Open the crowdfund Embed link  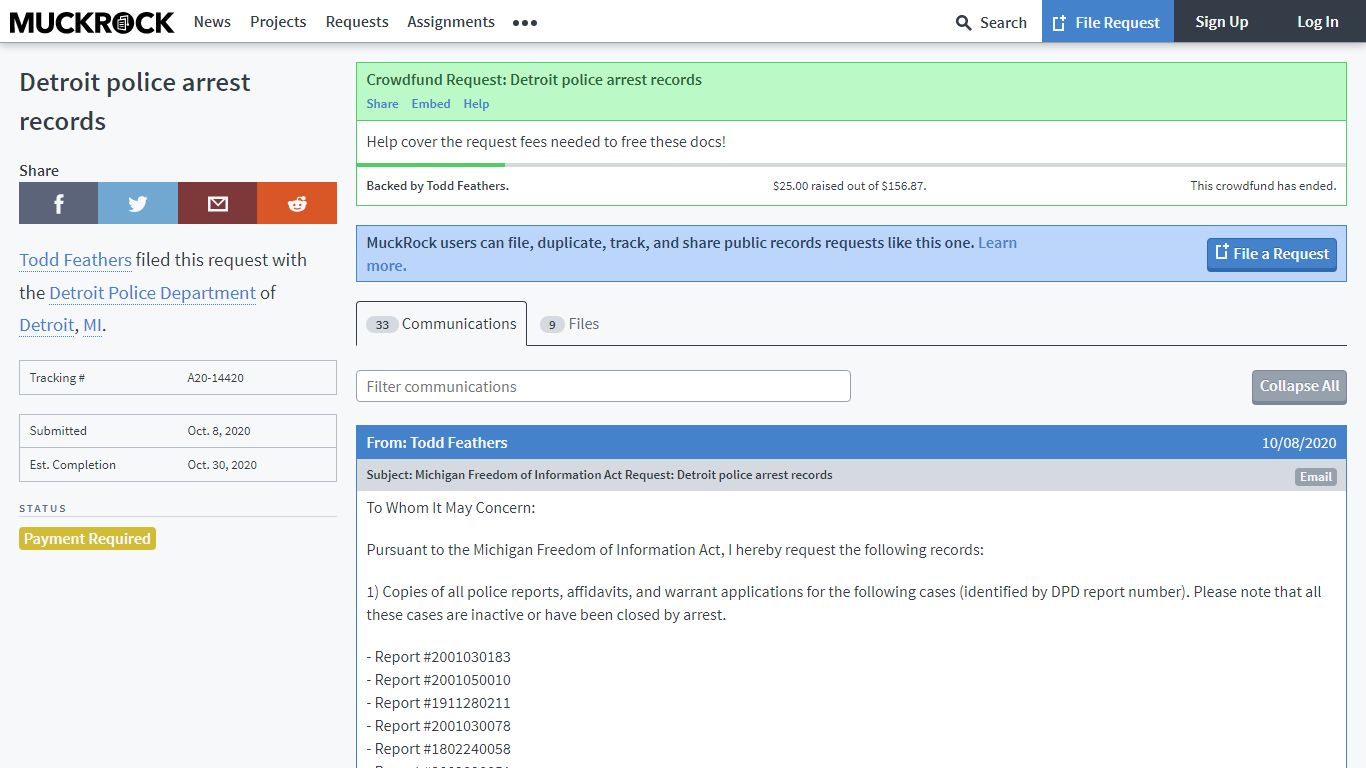(x=431, y=104)
